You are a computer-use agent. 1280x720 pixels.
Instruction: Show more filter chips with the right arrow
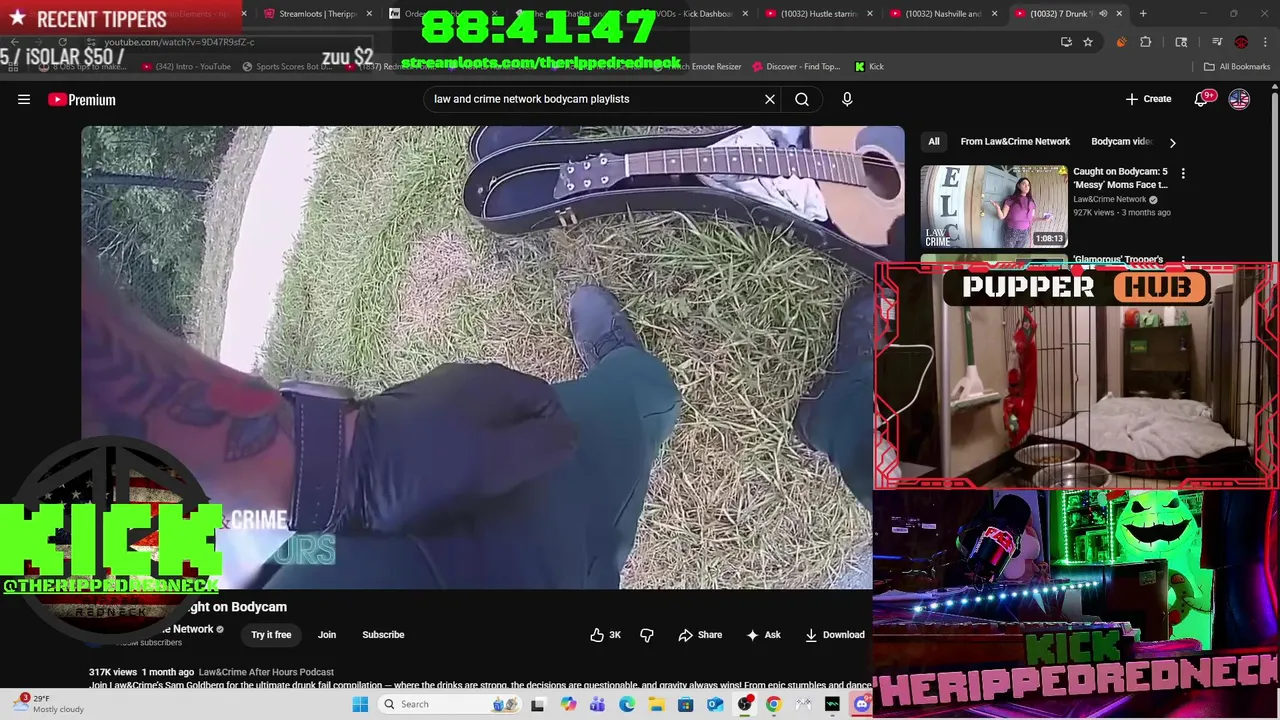click(x=1172, y=142)
